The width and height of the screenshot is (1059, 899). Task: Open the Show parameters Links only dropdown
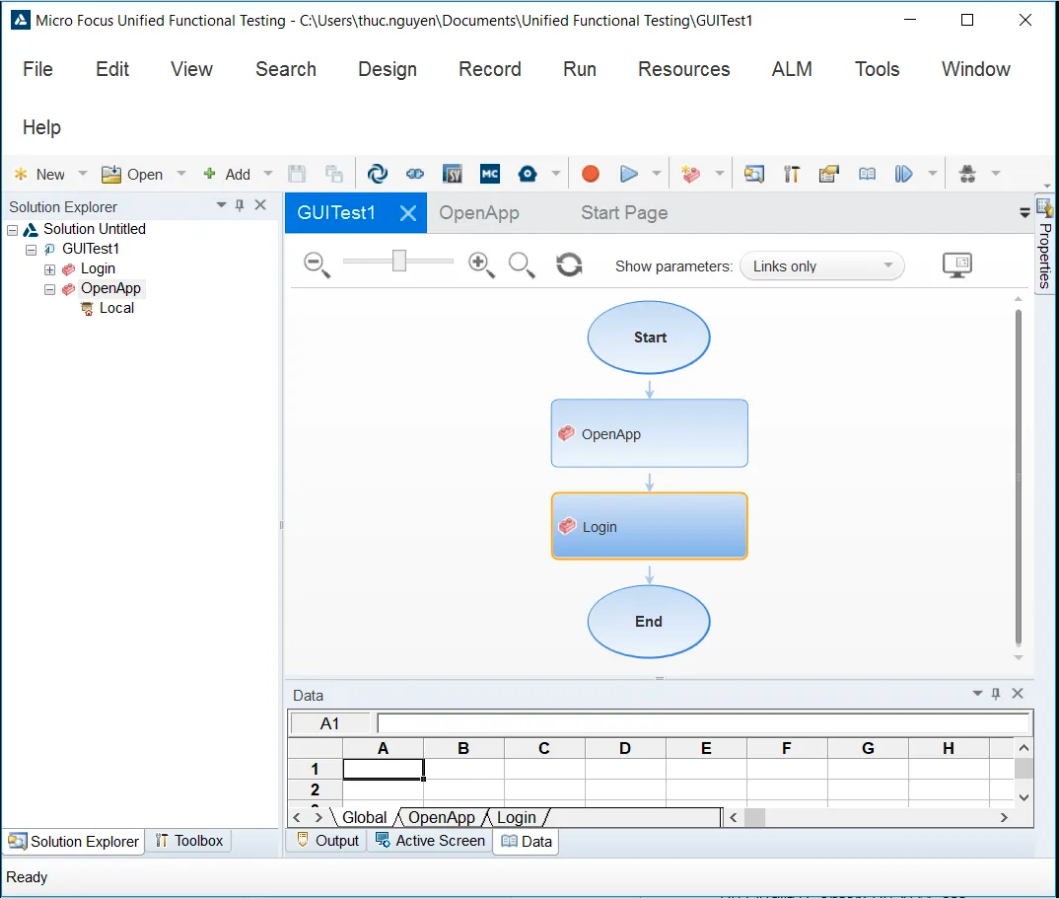coord(822,266)
